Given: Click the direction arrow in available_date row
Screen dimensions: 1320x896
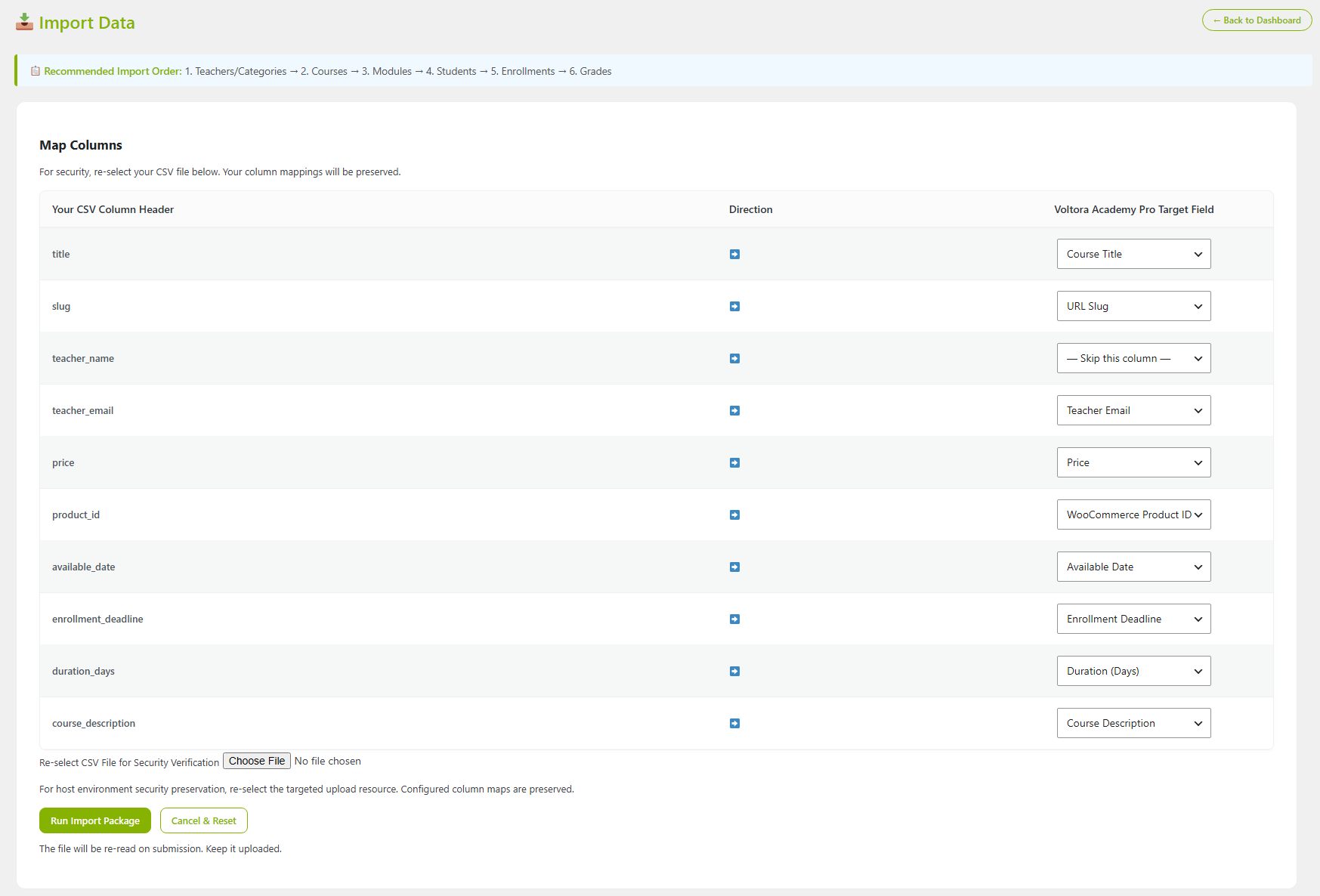Looking at the screenshot, I should pos(734,567).
